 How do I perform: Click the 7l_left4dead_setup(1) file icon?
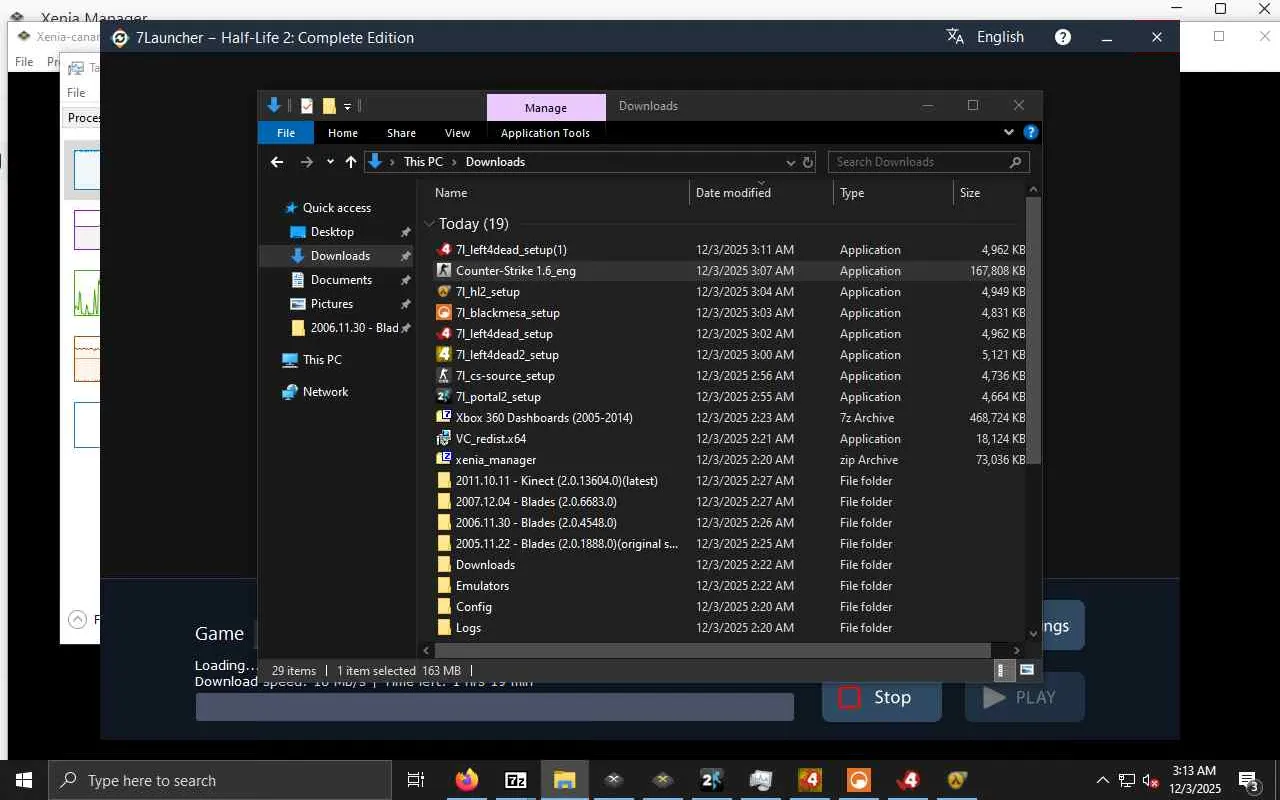[445, 250]
